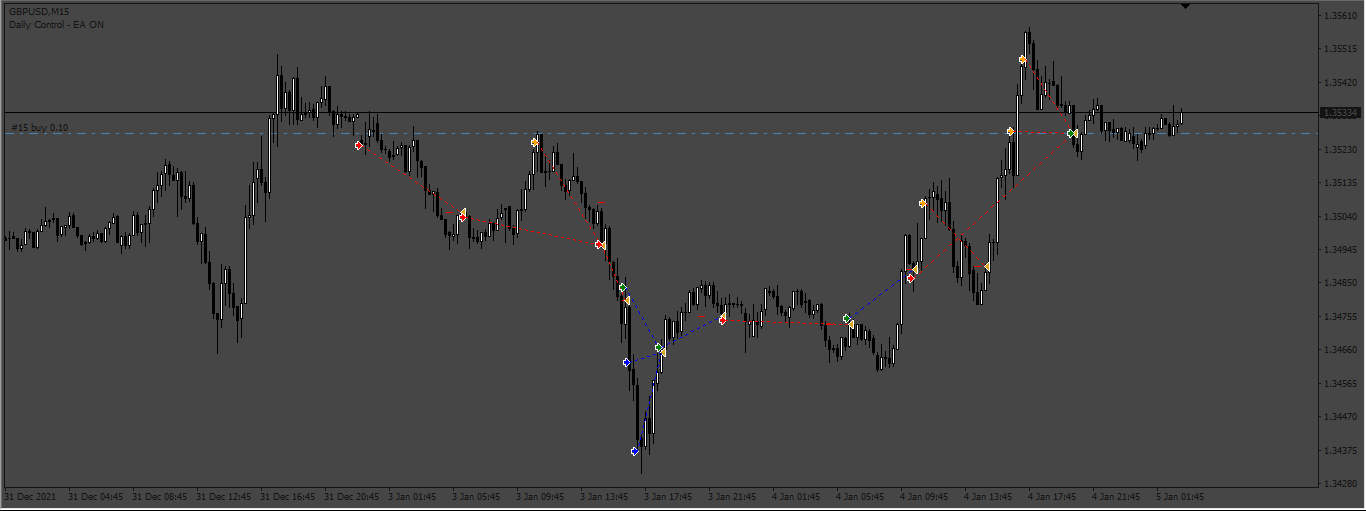The width and height of the screenshot is (1366, 511).
Task: Click the '31 Dec 08:45' time label
Action: coord(159,496)
